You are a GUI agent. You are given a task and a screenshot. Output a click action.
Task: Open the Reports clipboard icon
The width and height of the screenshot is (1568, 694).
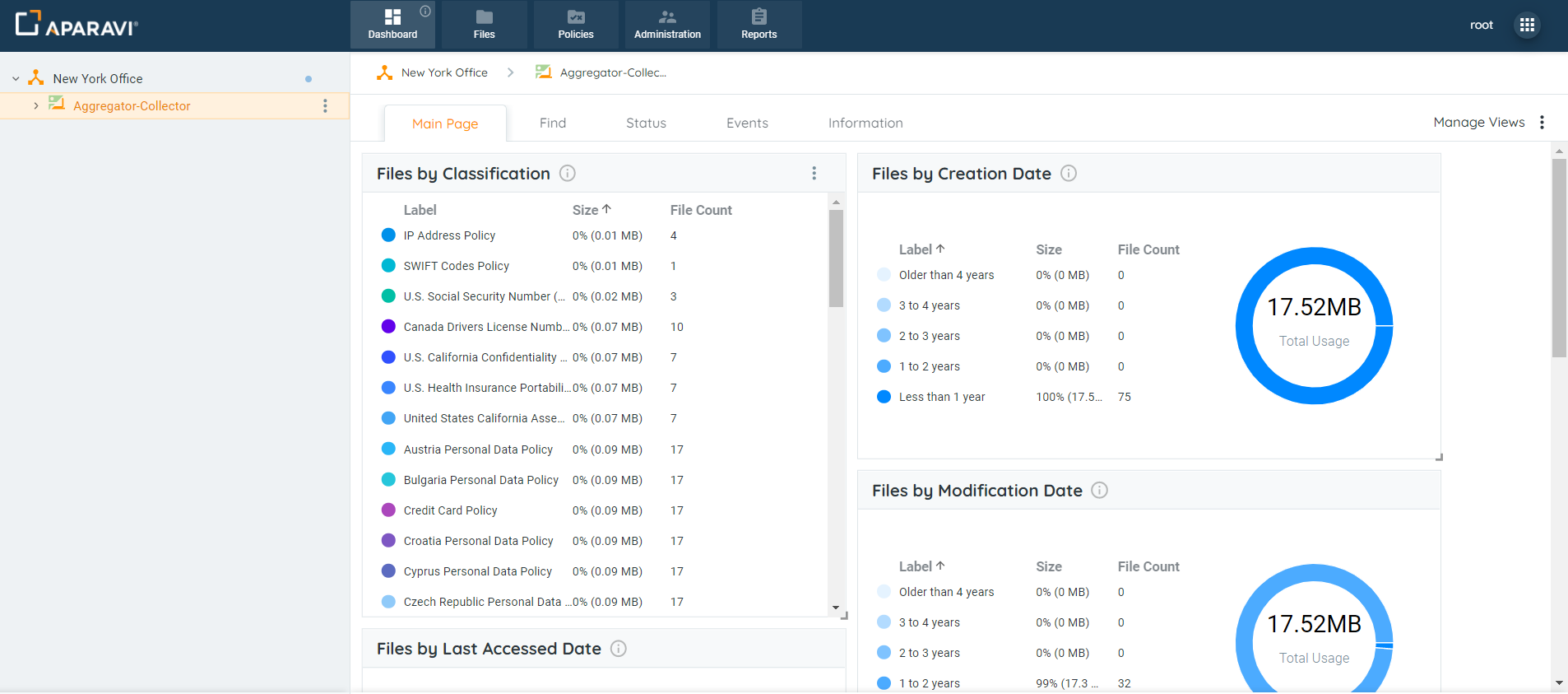click(x=758, y=17)
